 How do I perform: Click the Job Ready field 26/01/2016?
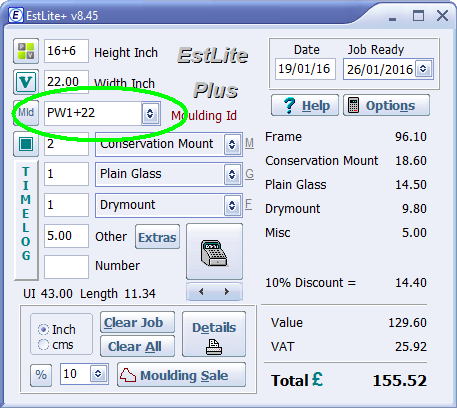pos(379,69)
